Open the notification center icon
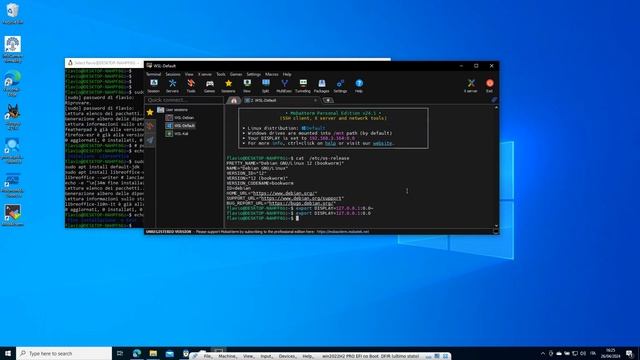This screenshot has height=360, width=640. [x=629, y=353]
